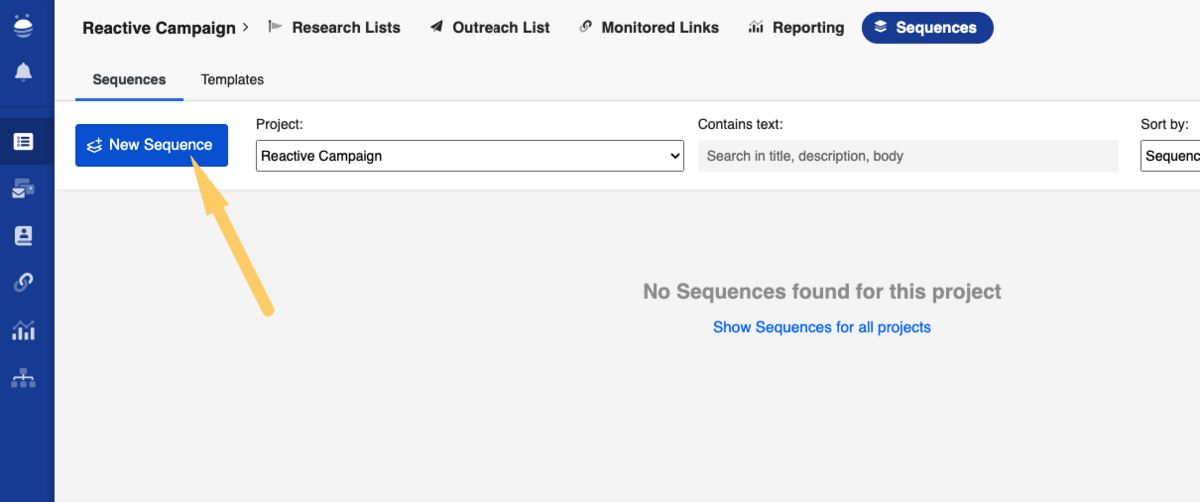Focus the Contains text search field
1200x502 pixels.
tap(907, 156)
